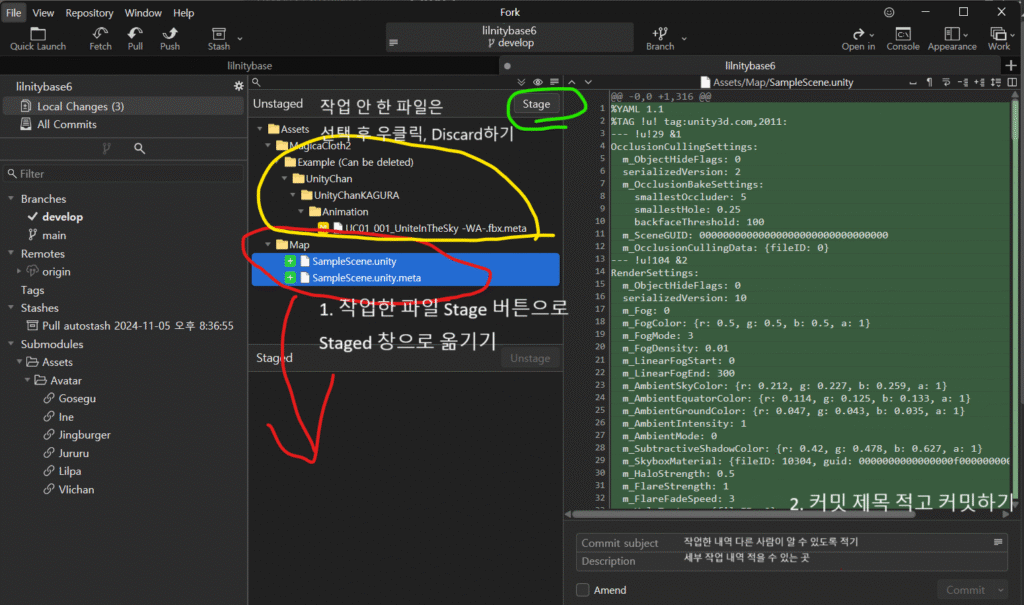
Task: Collapse the Map folder in Unstaged
Action: point(265,244)
